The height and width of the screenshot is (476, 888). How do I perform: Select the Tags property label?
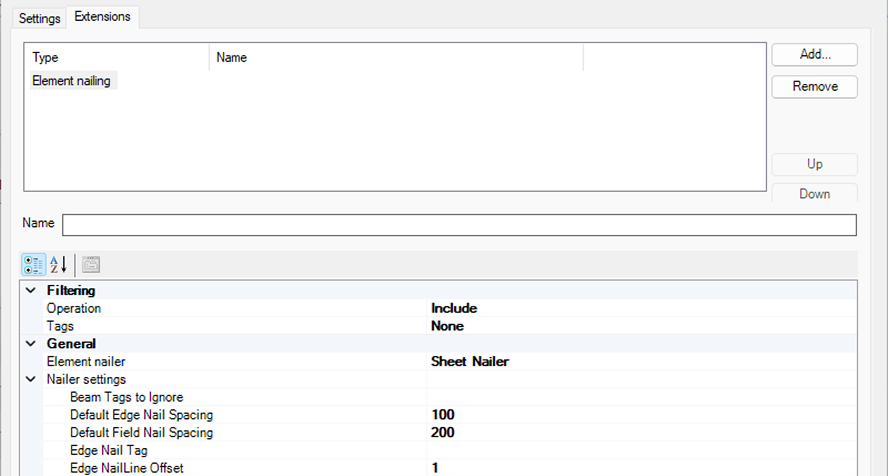(x=60, y=326)
